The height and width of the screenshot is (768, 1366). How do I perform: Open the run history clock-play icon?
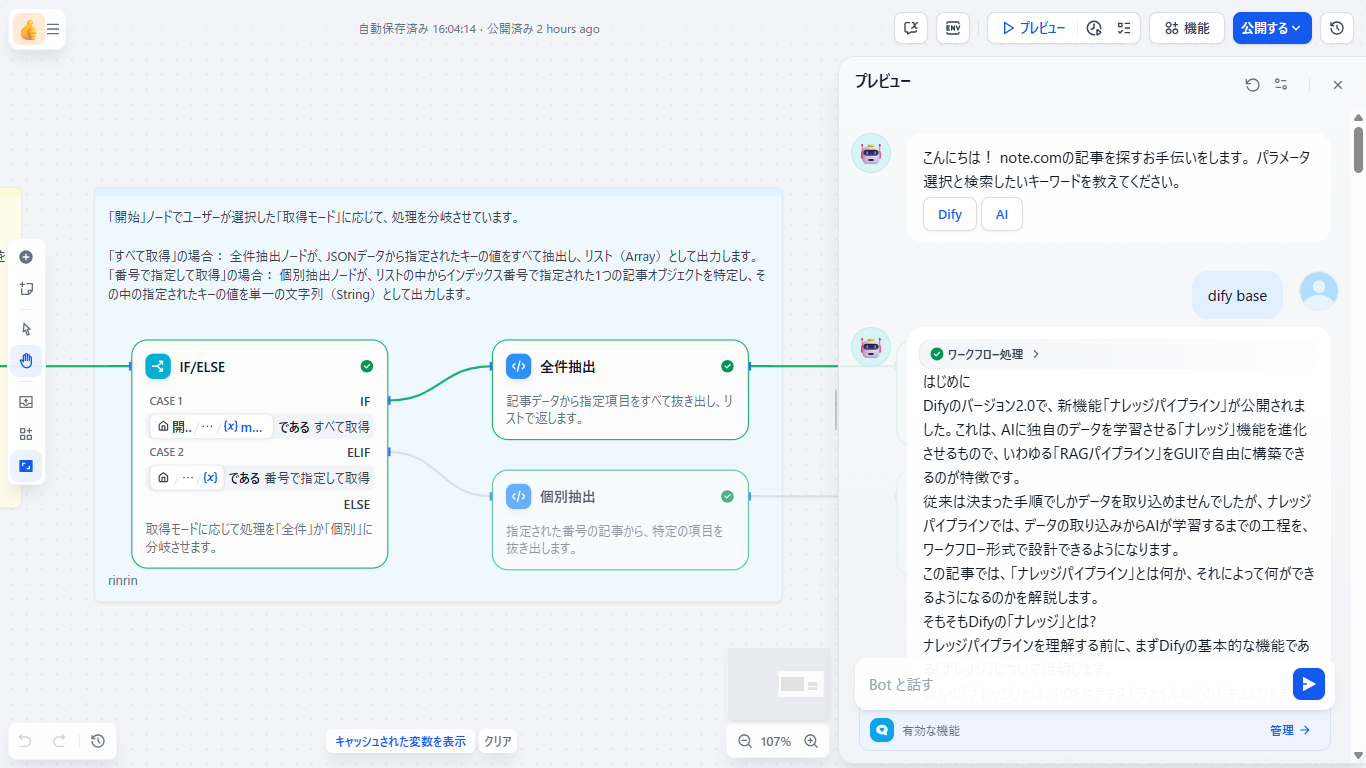pyautogui.click(x=1094, y=28)
